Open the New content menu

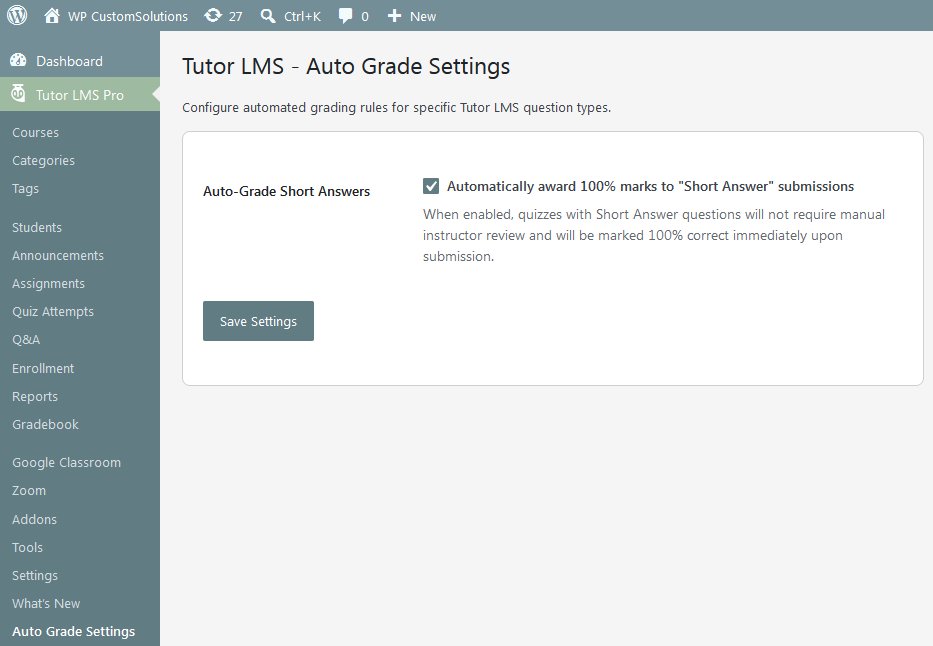423,17
